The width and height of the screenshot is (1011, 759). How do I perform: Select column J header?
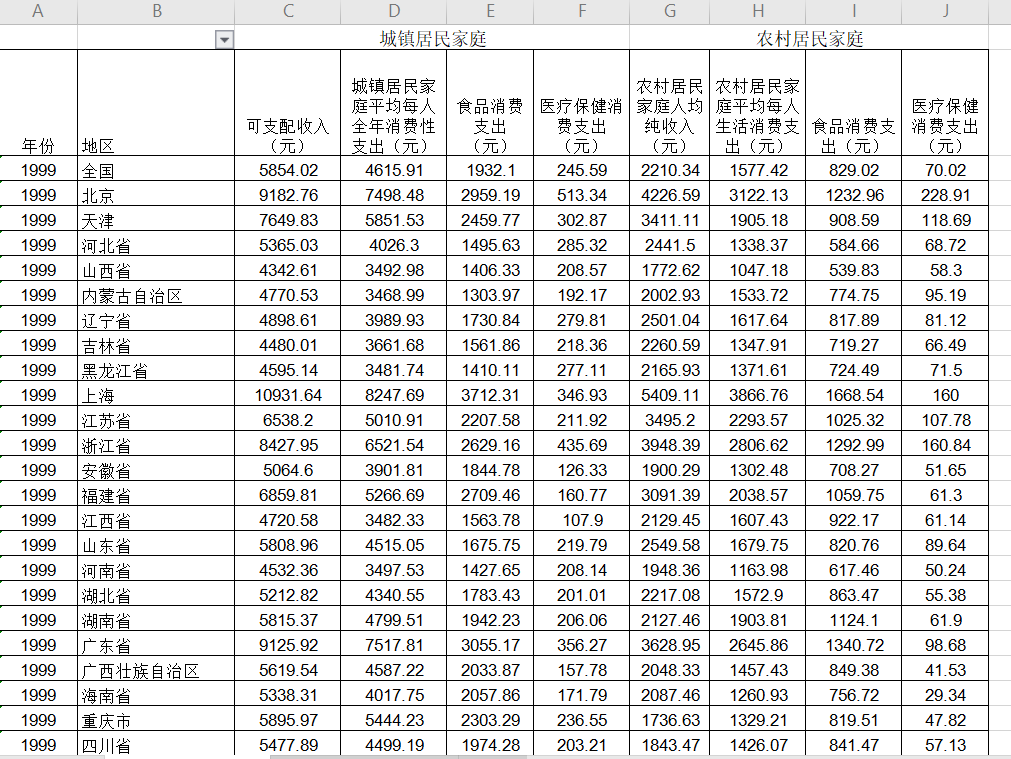(x=945, y=12)
